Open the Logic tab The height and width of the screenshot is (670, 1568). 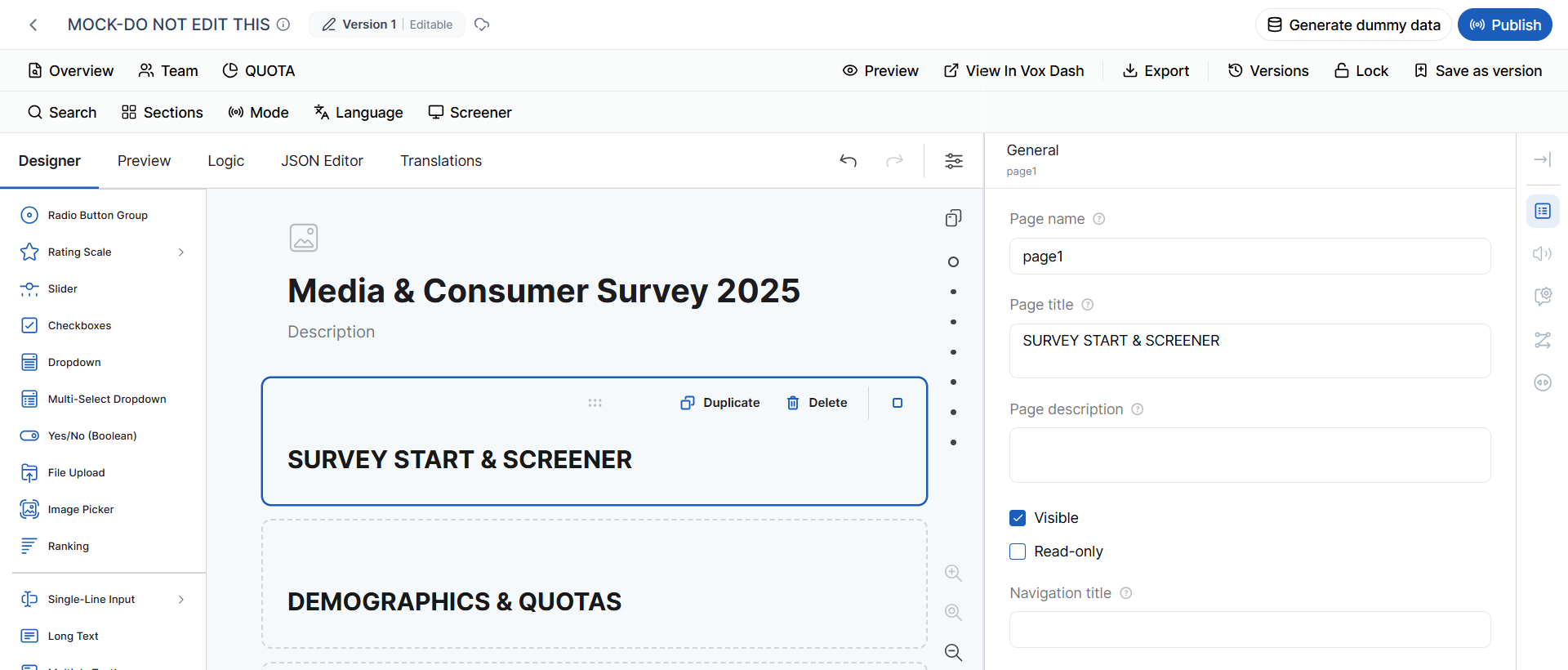pos(226,161)
